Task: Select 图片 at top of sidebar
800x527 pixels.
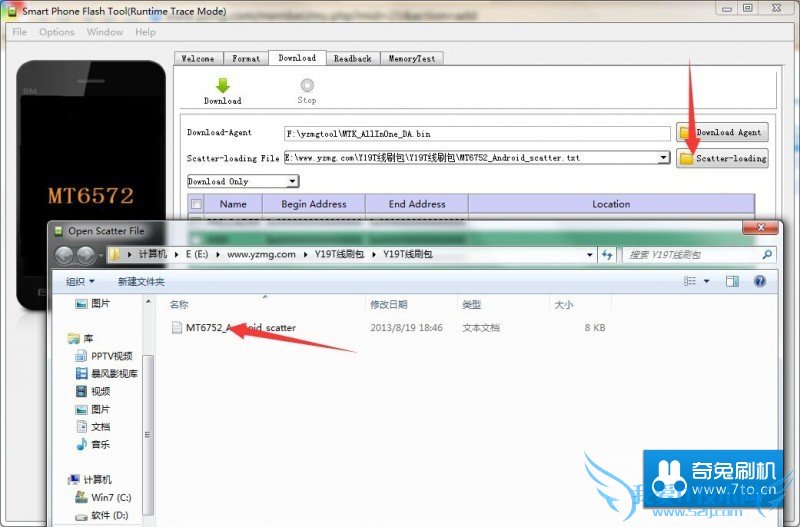Action: pos(93,304)
